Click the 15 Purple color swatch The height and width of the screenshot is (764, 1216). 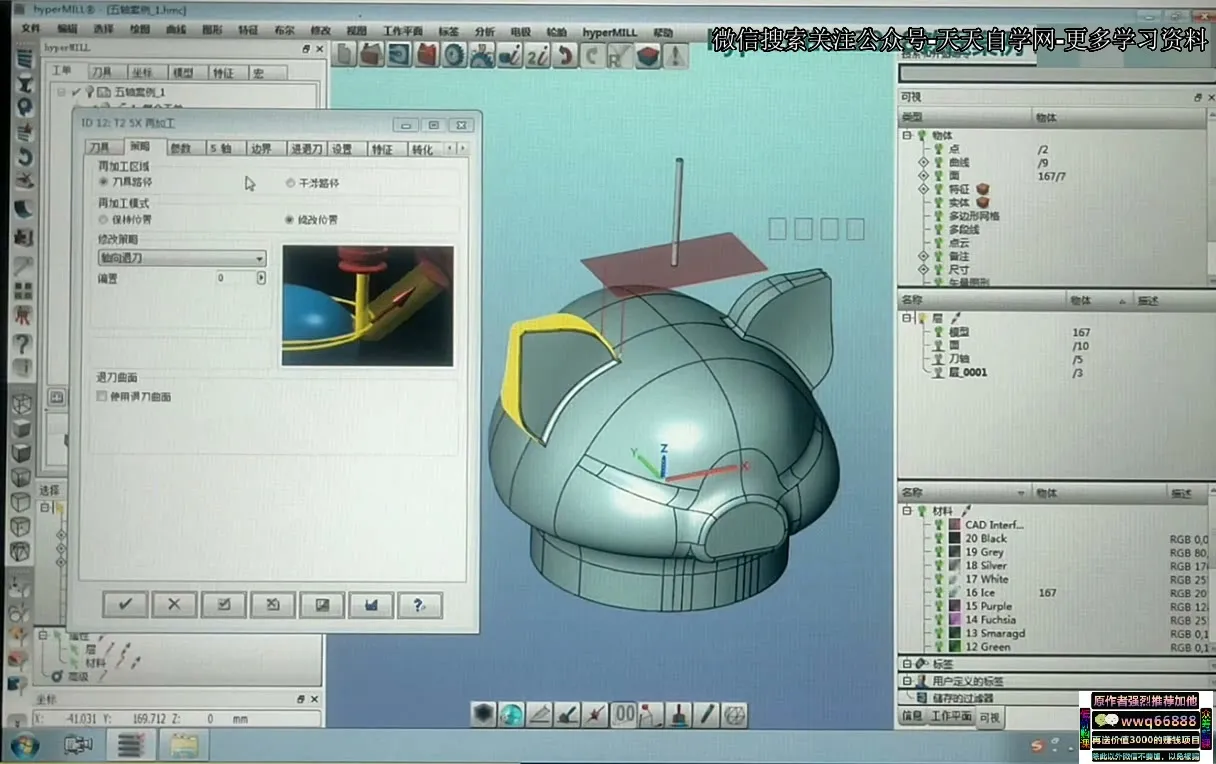pyautogui.click(x=955, y=606)
